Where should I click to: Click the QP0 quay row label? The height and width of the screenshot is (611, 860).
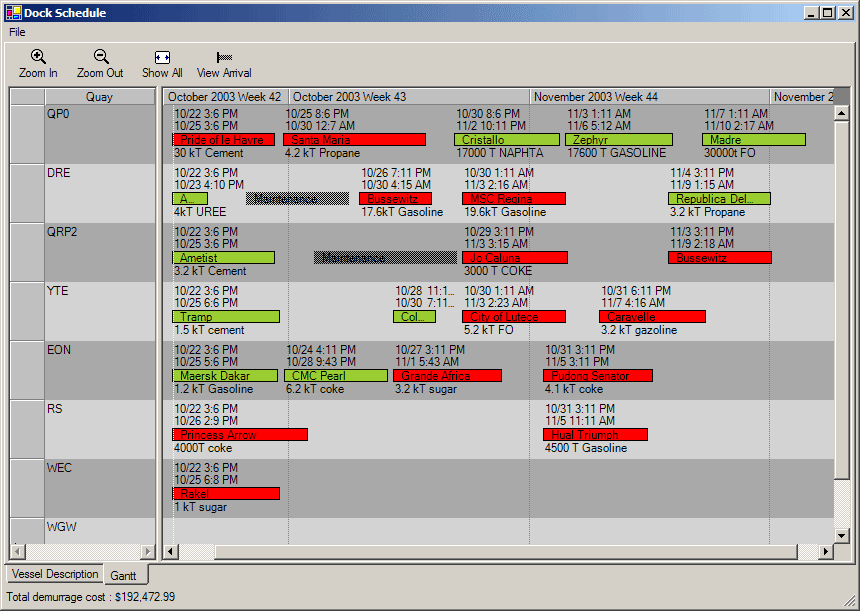[x=58, y=114]
